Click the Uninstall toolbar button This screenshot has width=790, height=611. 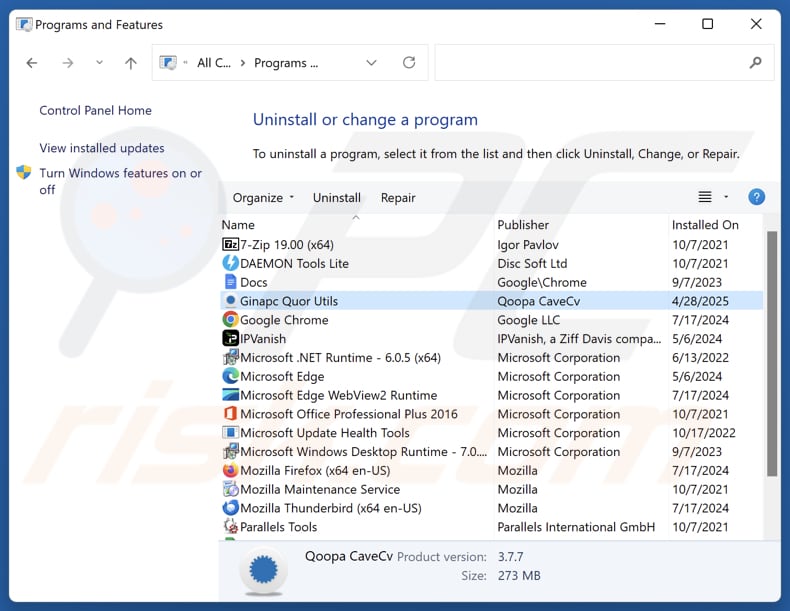337,198
